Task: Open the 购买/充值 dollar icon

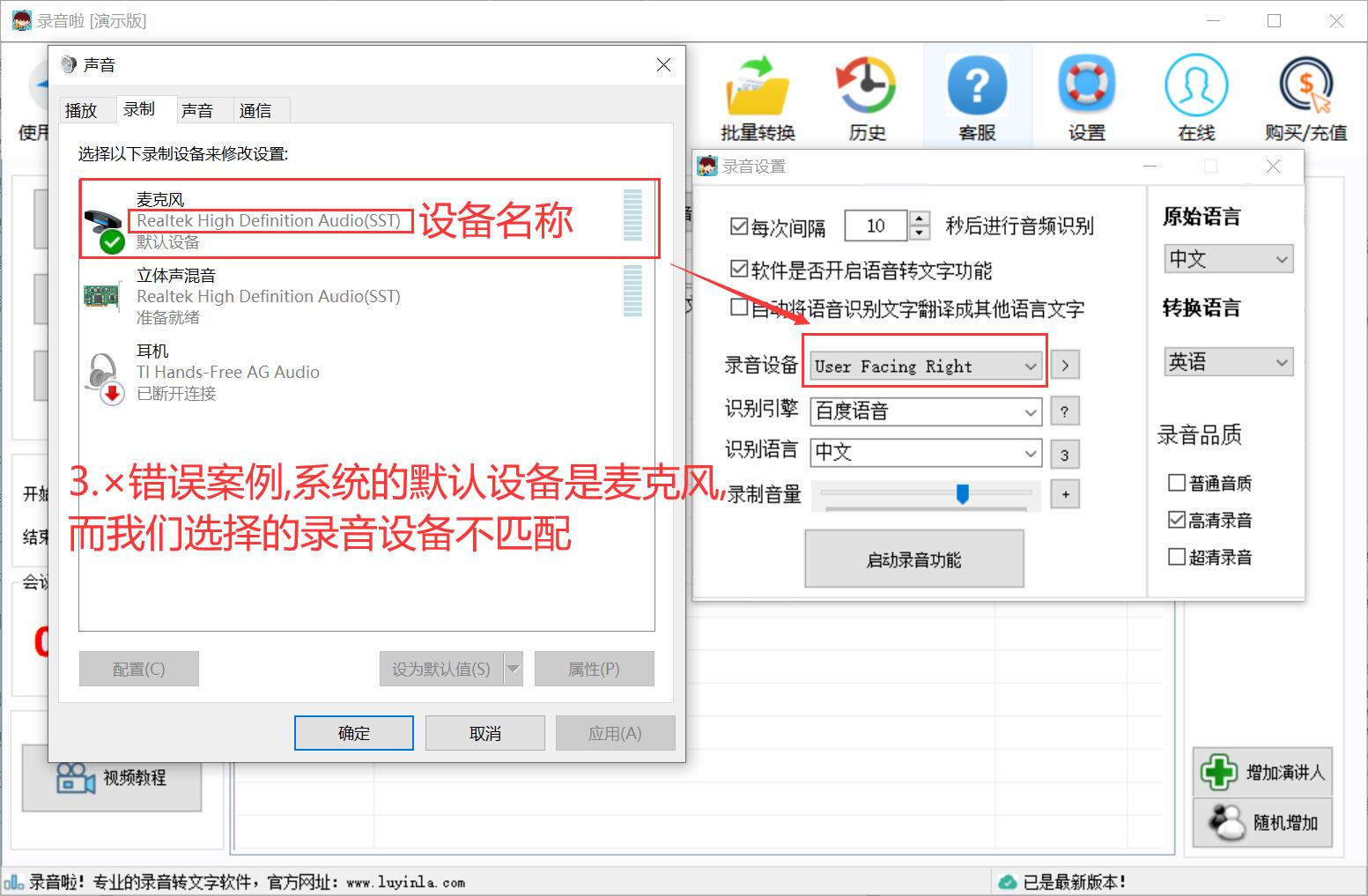Action: (x=1305, y=85)
